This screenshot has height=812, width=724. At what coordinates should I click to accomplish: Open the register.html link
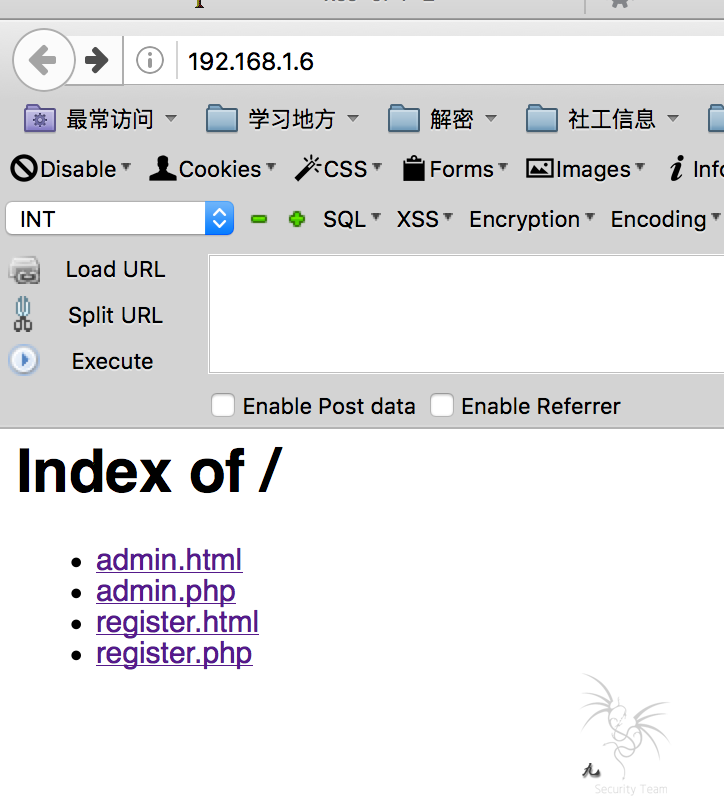(x=177, y=622)
